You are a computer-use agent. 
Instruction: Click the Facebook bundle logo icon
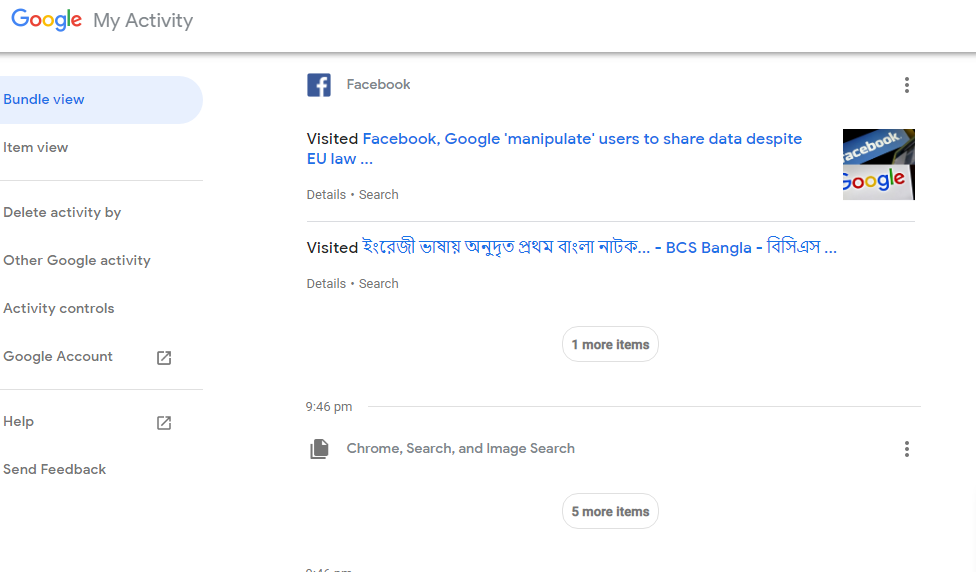click(319, 85)
